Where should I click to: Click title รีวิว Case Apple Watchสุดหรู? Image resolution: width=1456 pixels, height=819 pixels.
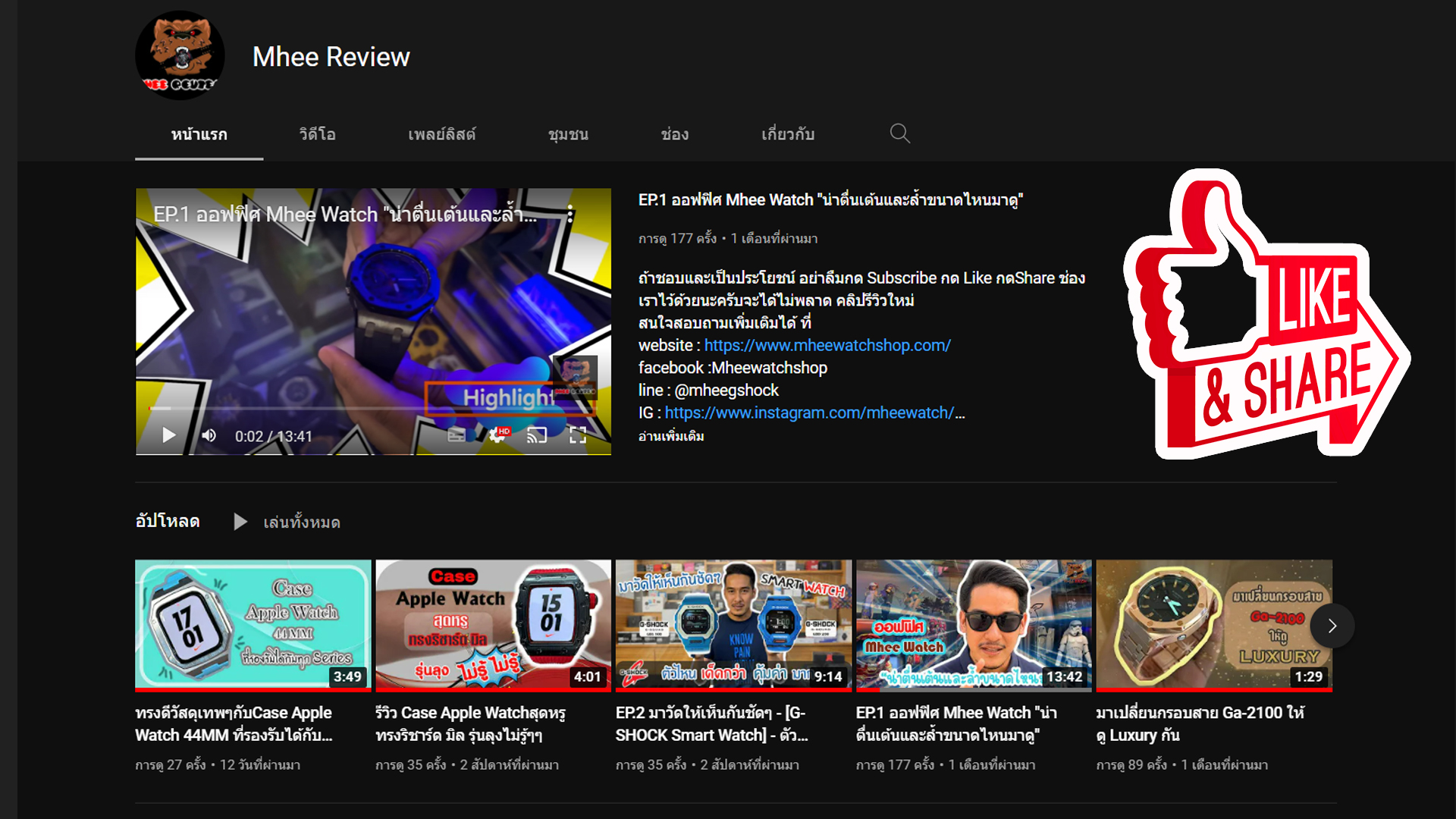[470, 723]
